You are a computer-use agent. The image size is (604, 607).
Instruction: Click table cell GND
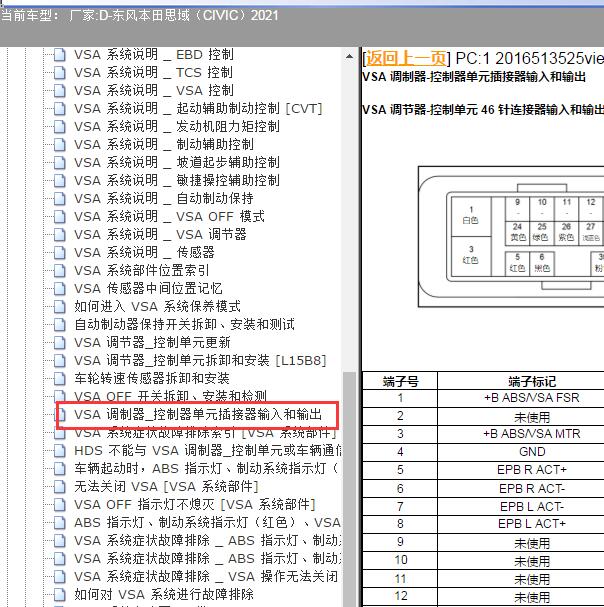532,452
